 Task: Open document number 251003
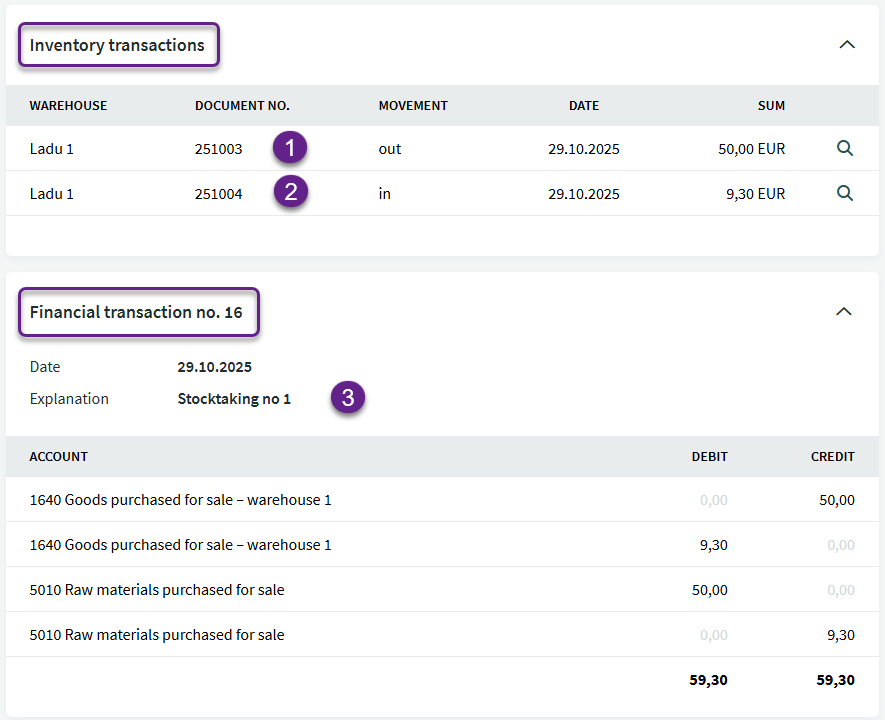point(218,149)
